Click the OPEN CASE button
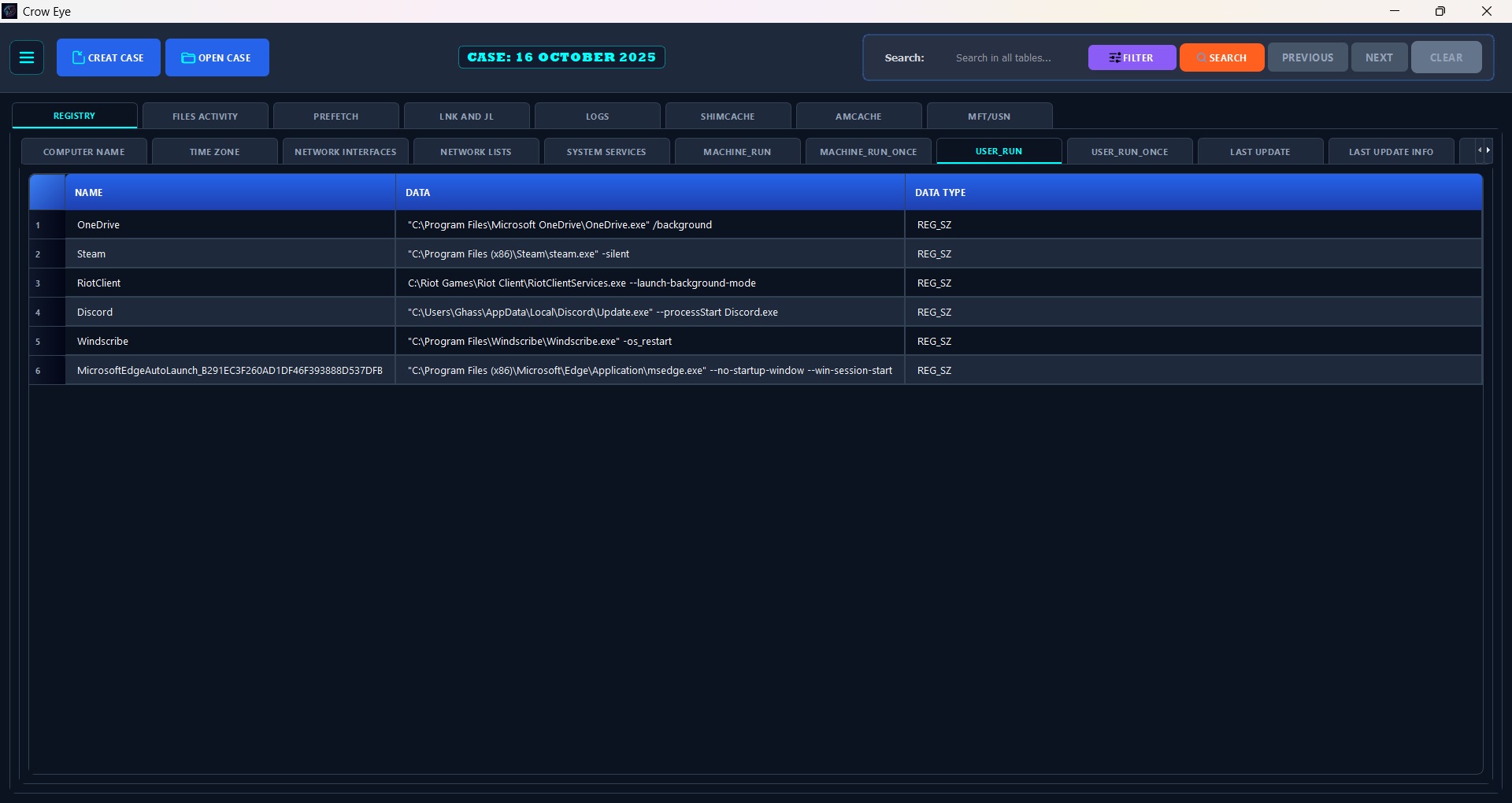 217,57
